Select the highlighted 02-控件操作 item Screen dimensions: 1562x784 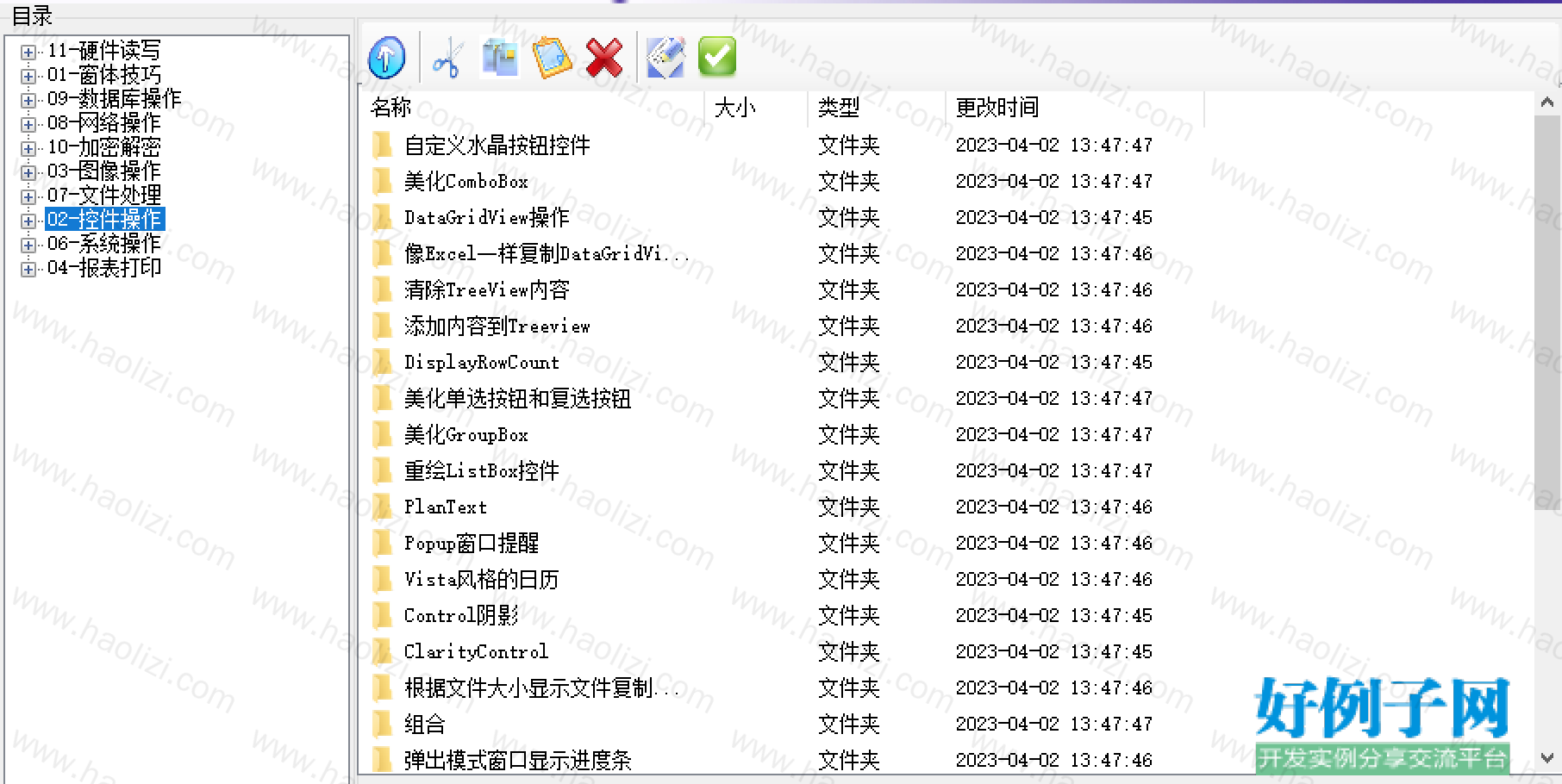coord(104,220)
